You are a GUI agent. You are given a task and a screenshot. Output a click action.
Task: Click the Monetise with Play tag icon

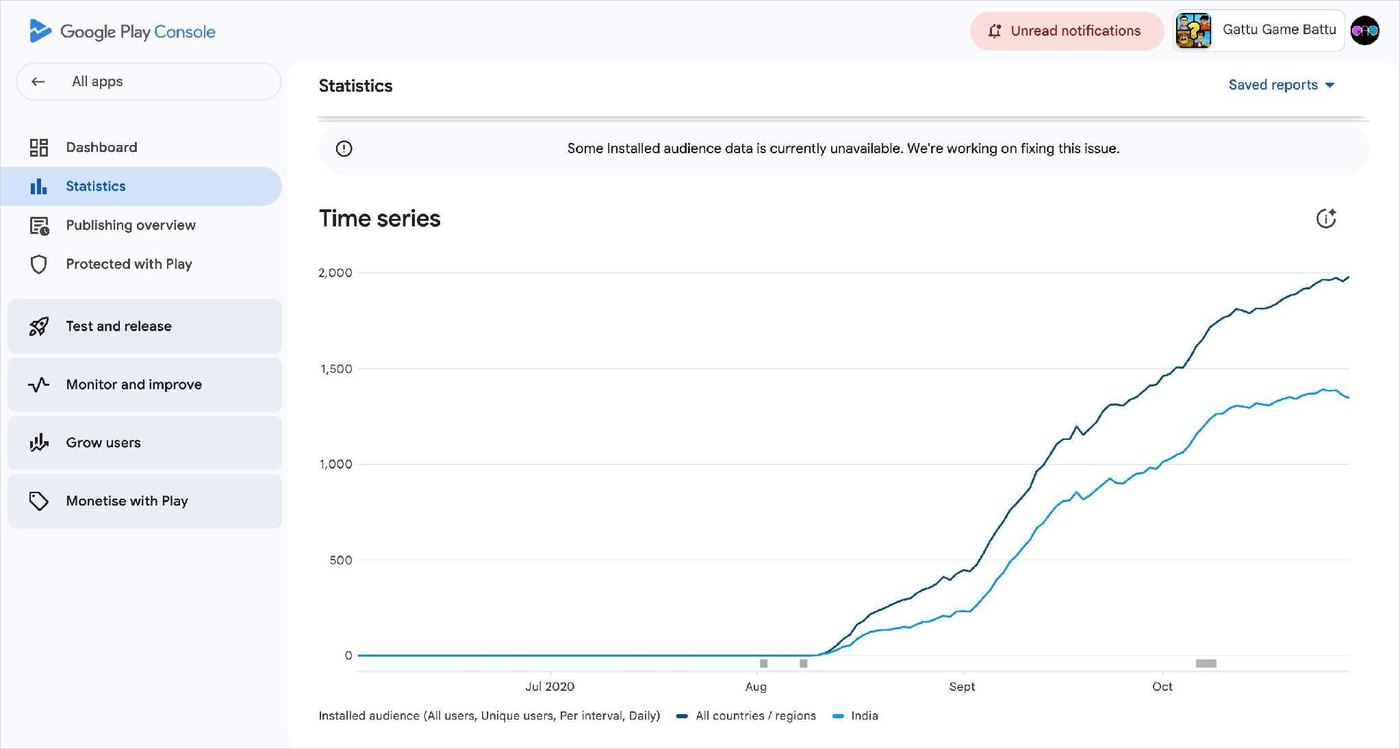39,501
